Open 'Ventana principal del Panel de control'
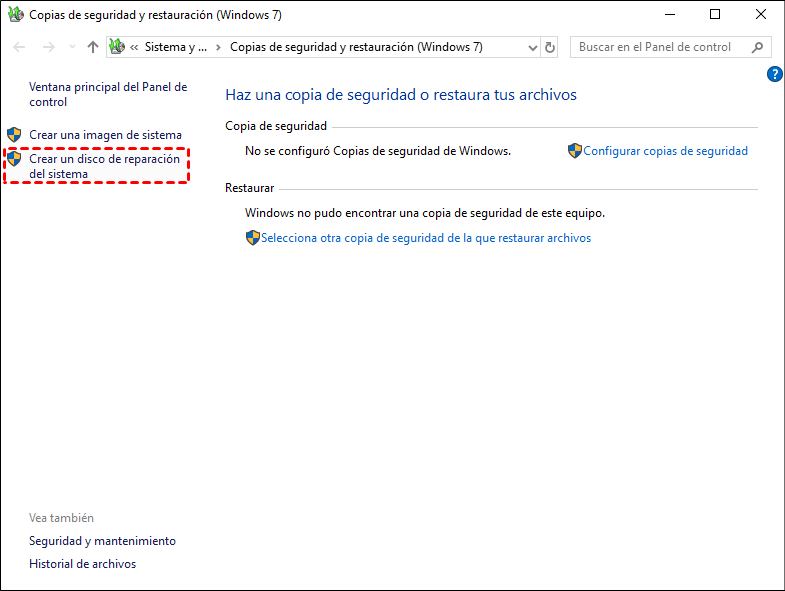785x591 pixels. coord(108,94)
